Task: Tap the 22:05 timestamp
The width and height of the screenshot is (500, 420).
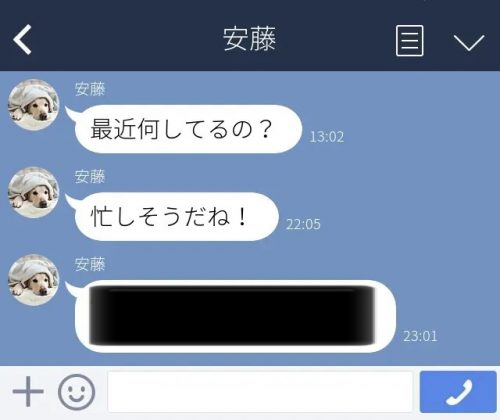Action: pyautogui.click(x=303, y=224)
